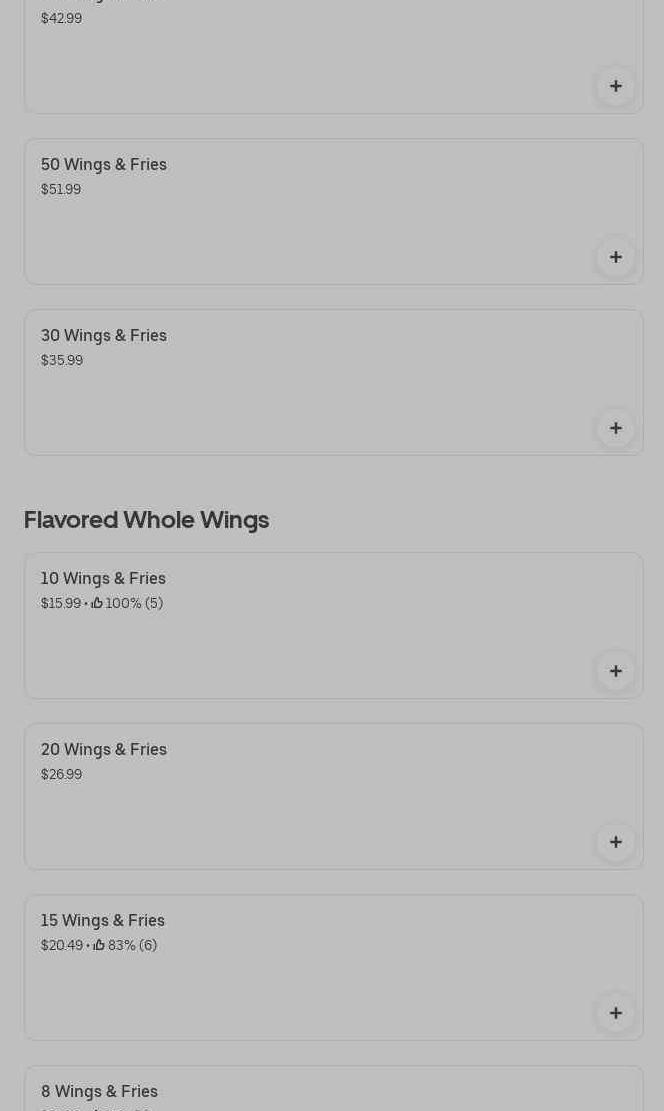664x1111 pixels.
Task: Open the 50 Wings & Fries item title
Action: tap(104, 164)
